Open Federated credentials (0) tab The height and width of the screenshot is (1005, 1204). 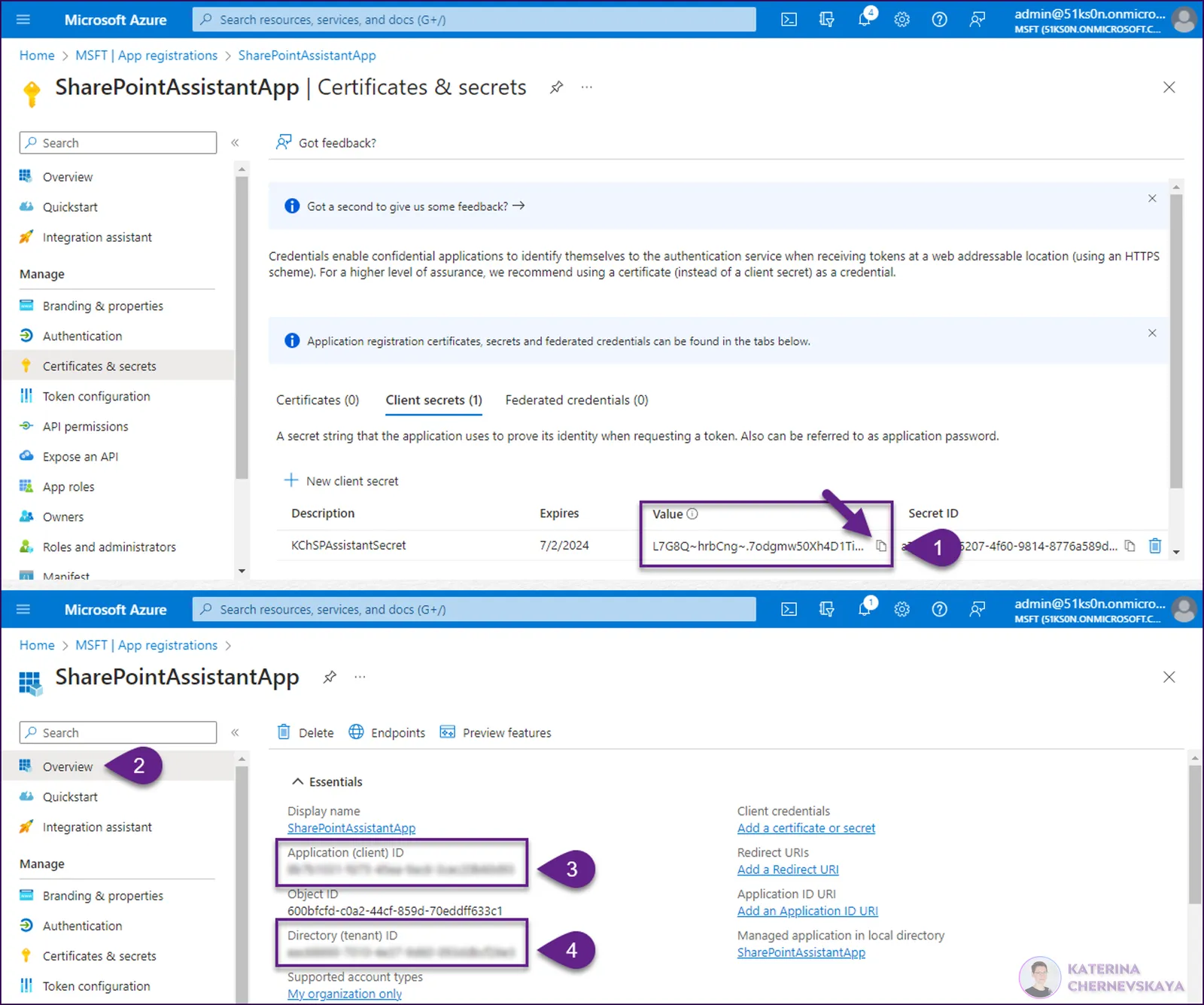pyautogui.click(x=576, y=400)
